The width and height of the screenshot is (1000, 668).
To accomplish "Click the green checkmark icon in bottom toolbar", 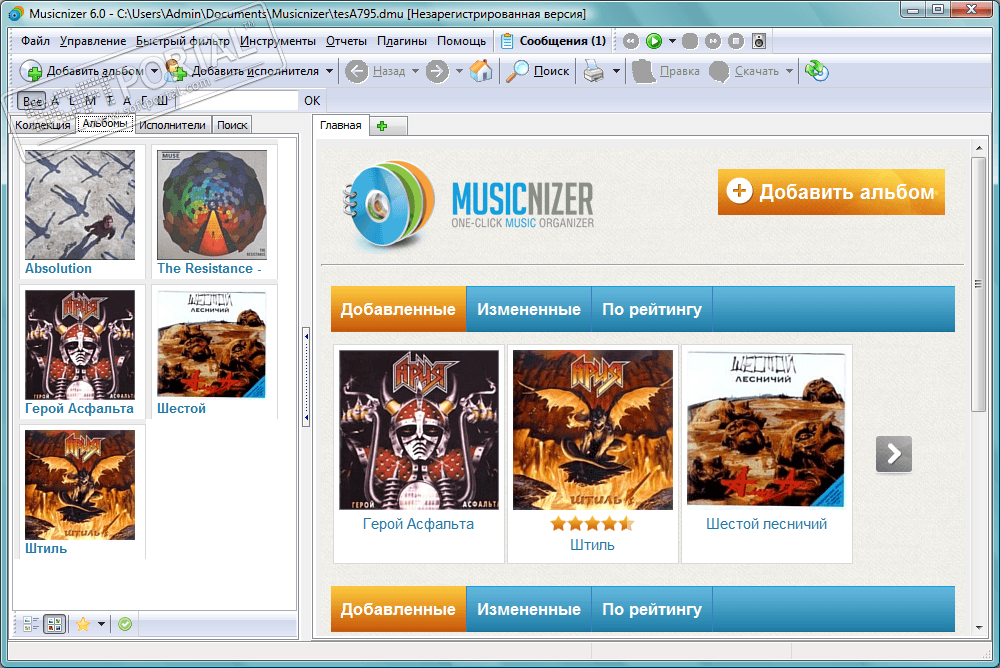I will pos(125,624).
